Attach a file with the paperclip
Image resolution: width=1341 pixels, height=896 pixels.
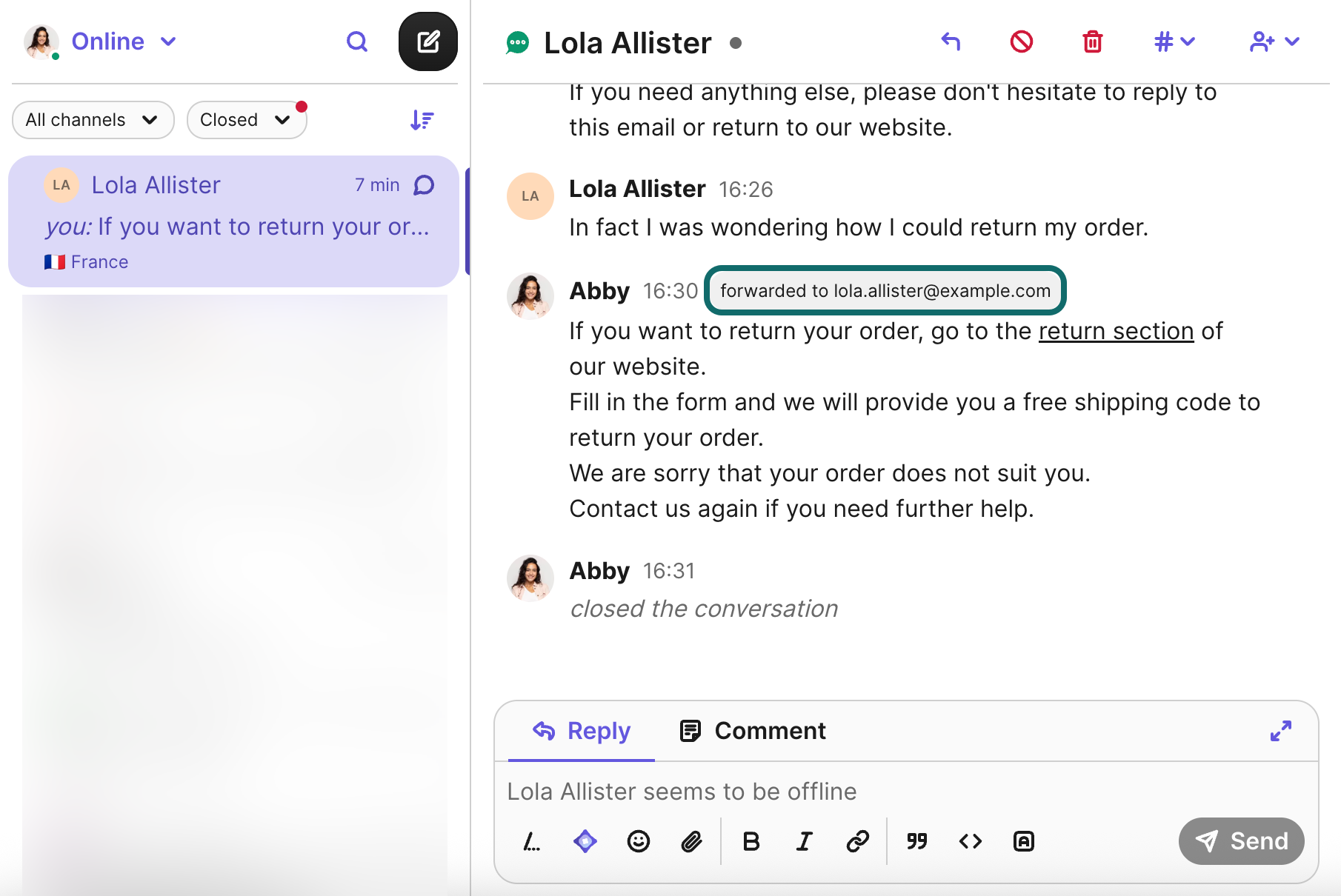pyautogui.click(x=691, y=841)
